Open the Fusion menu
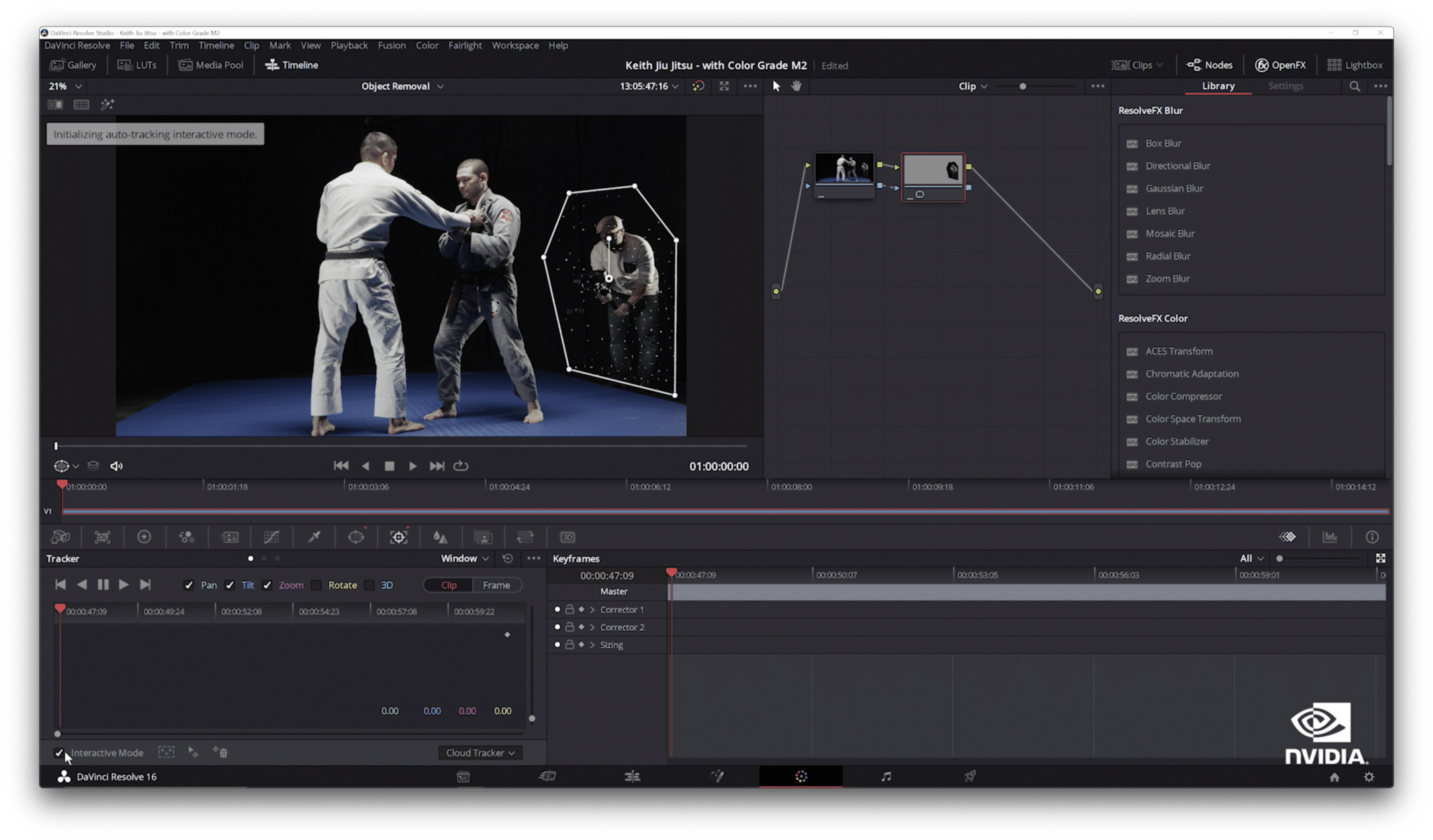The height and width of the screenshot is (840, 1433). (391, 45)
